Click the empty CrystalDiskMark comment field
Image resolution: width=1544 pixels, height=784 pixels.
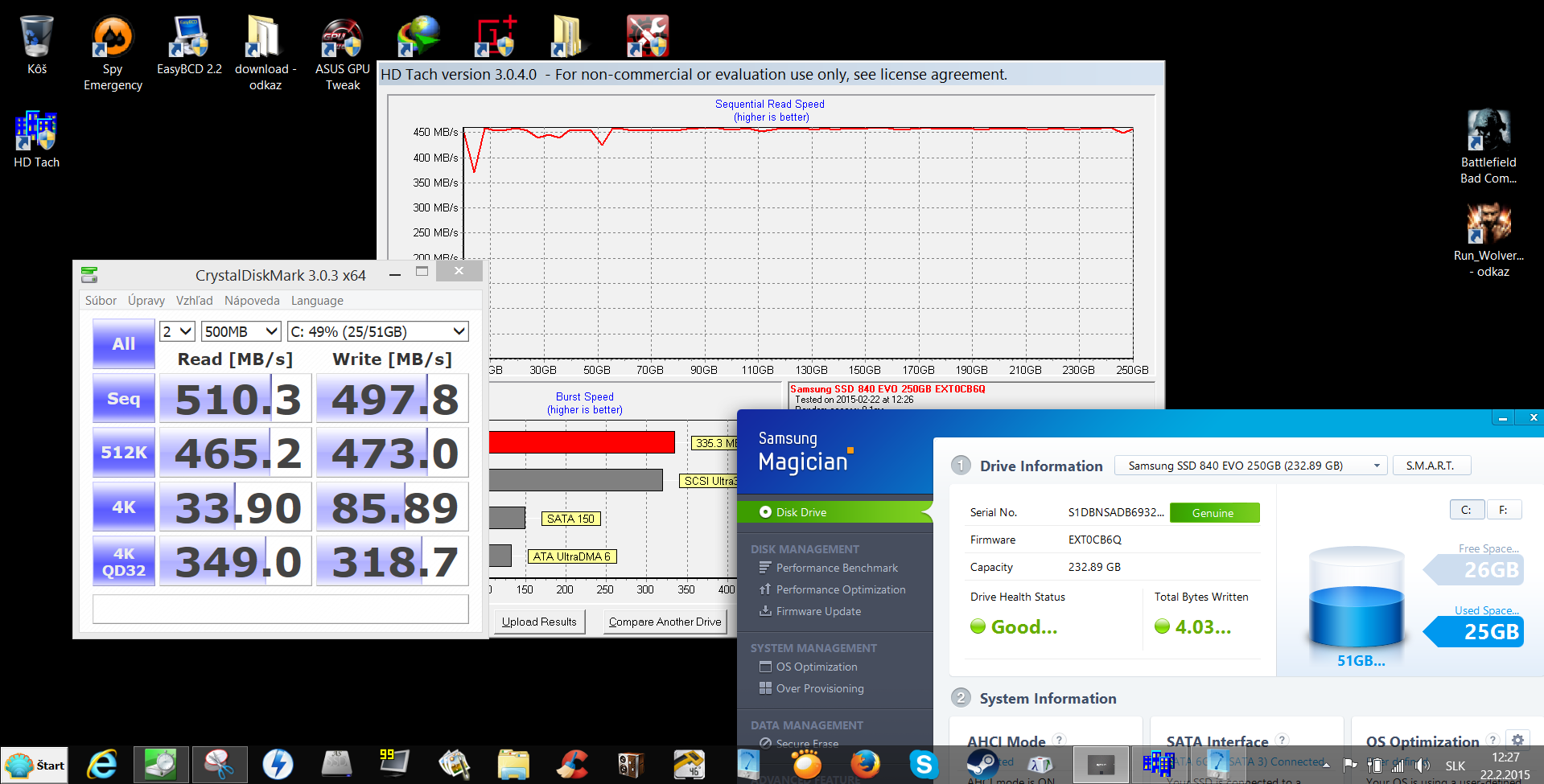click(x=280, y=609)
